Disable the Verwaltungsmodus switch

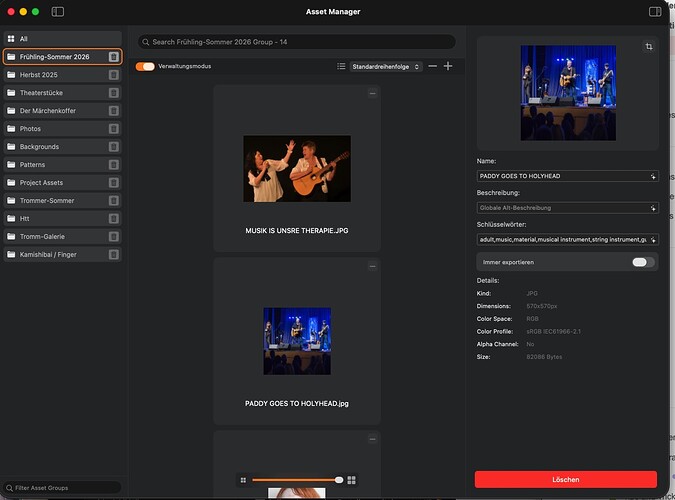146,66
